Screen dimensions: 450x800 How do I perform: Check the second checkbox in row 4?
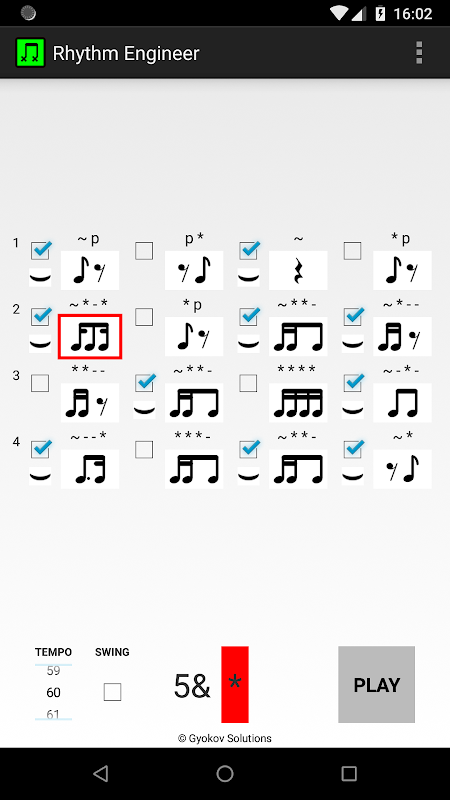144,449
